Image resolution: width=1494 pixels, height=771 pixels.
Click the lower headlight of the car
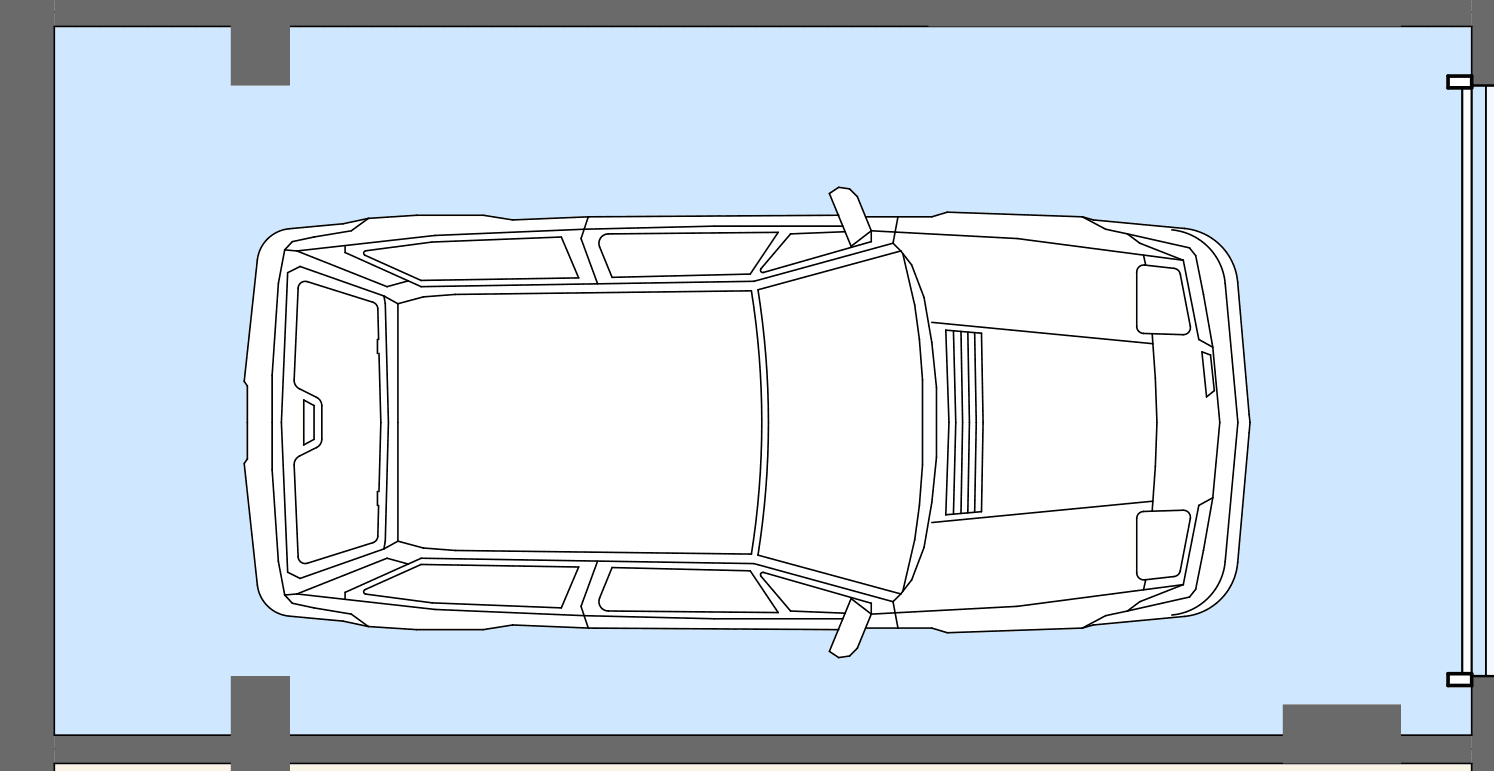[x=1163, y=545]
